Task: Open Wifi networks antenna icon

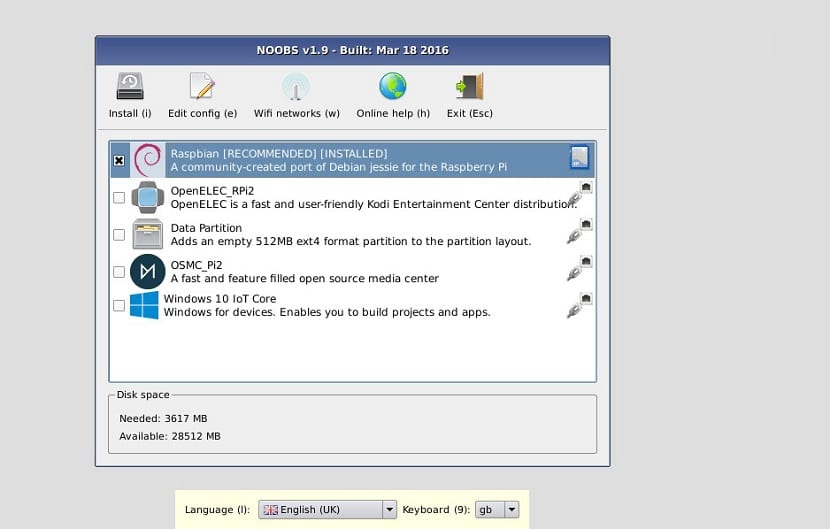Action: pos(296,86)
